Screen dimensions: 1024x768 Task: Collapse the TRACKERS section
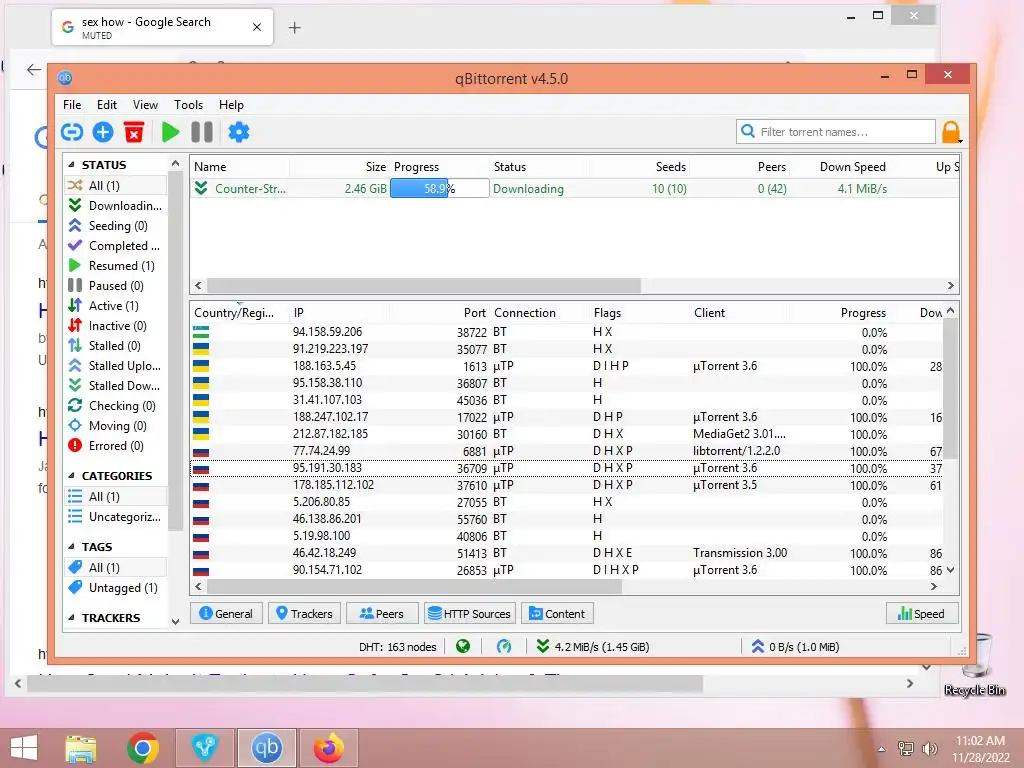click(x=71, y=617)
